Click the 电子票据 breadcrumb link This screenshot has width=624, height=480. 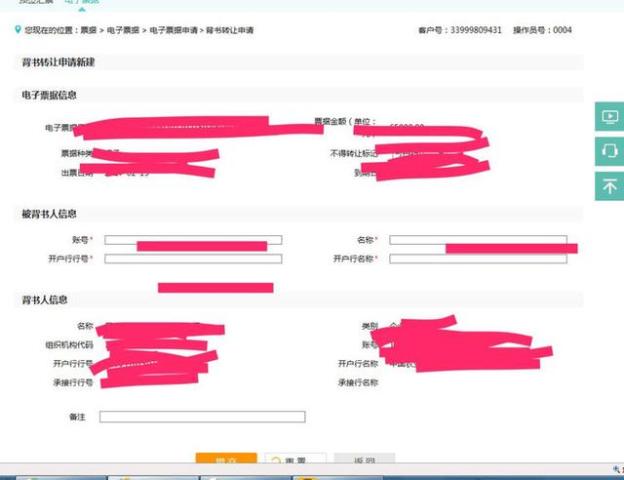click(x=123, y=30)
